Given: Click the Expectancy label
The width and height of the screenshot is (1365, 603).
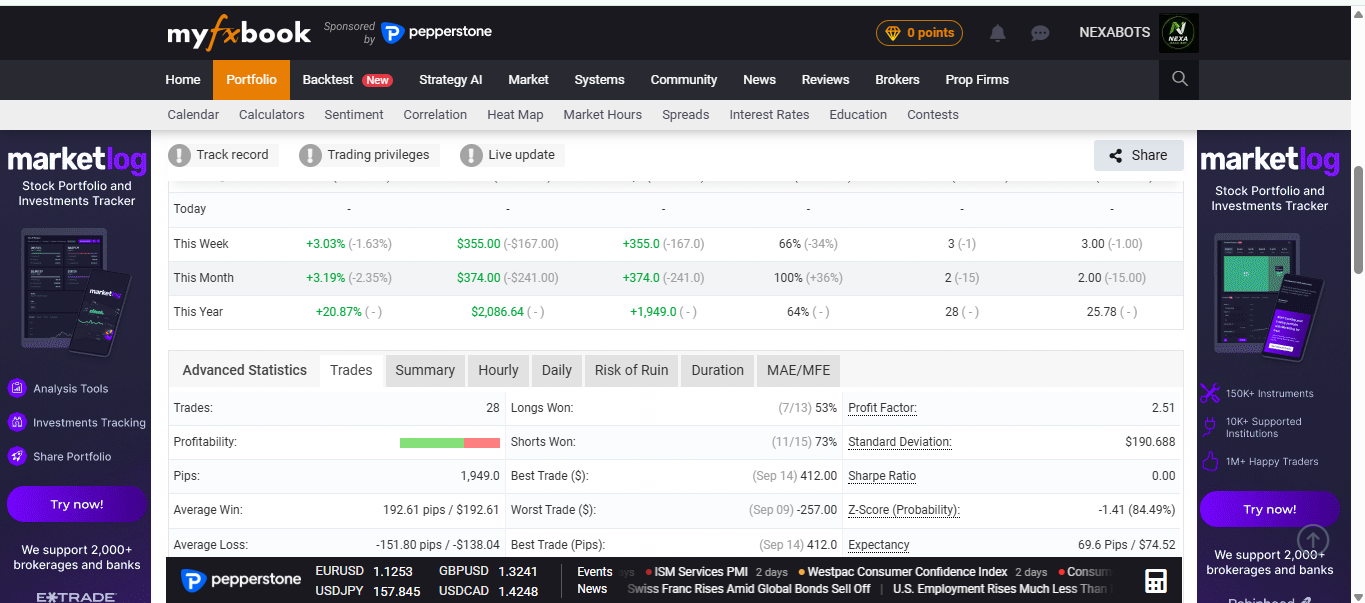Looking at the screenshot, I should 879,545.
